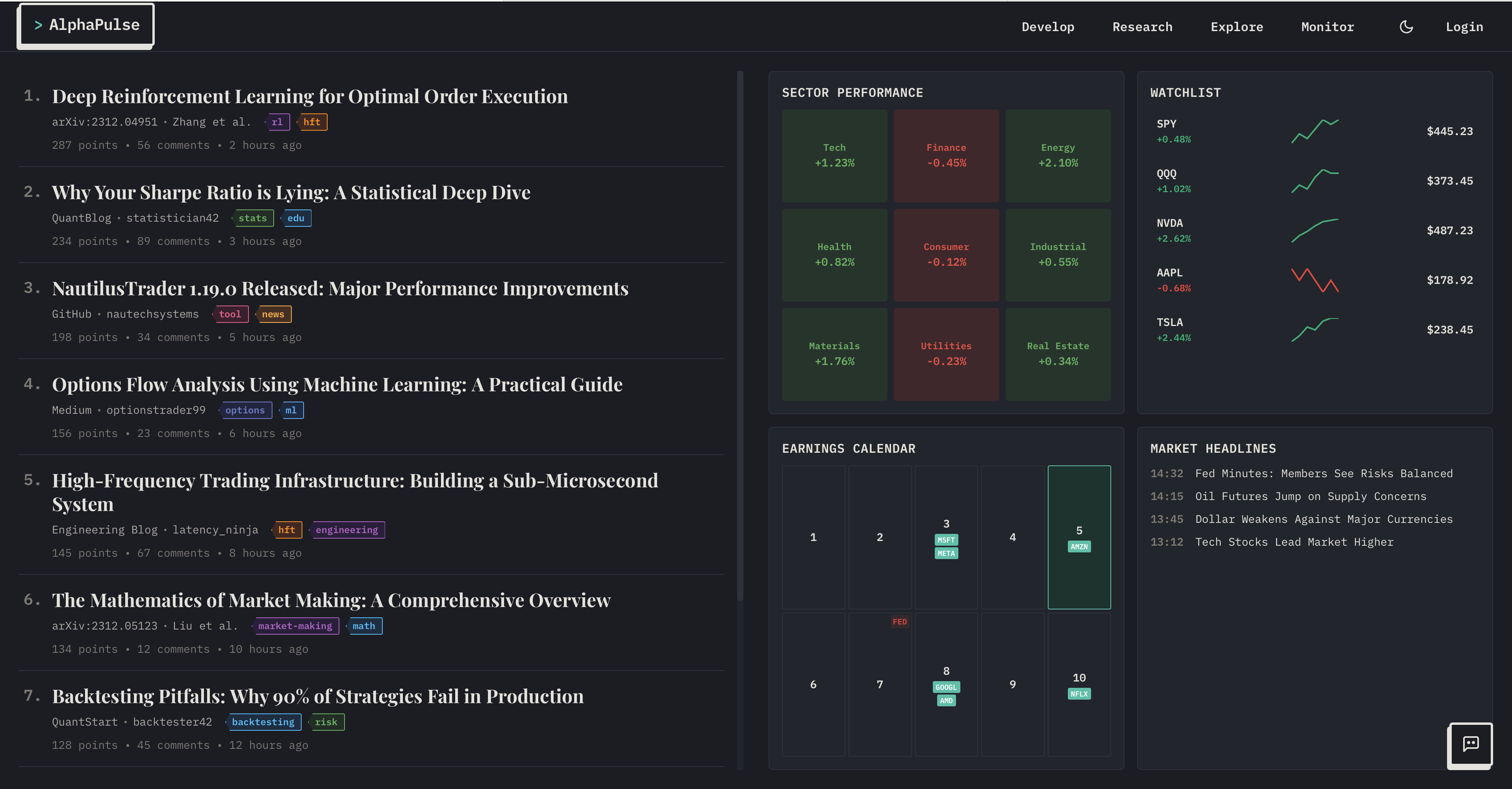Open the NautilusTrader 1.19.0 Released article
The height and width of the screenshot is (789, 1512).
(340, 288)
